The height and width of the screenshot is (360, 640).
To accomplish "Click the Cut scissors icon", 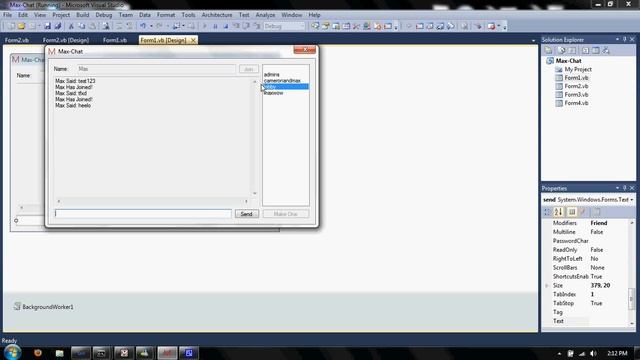I will [71, 26].
